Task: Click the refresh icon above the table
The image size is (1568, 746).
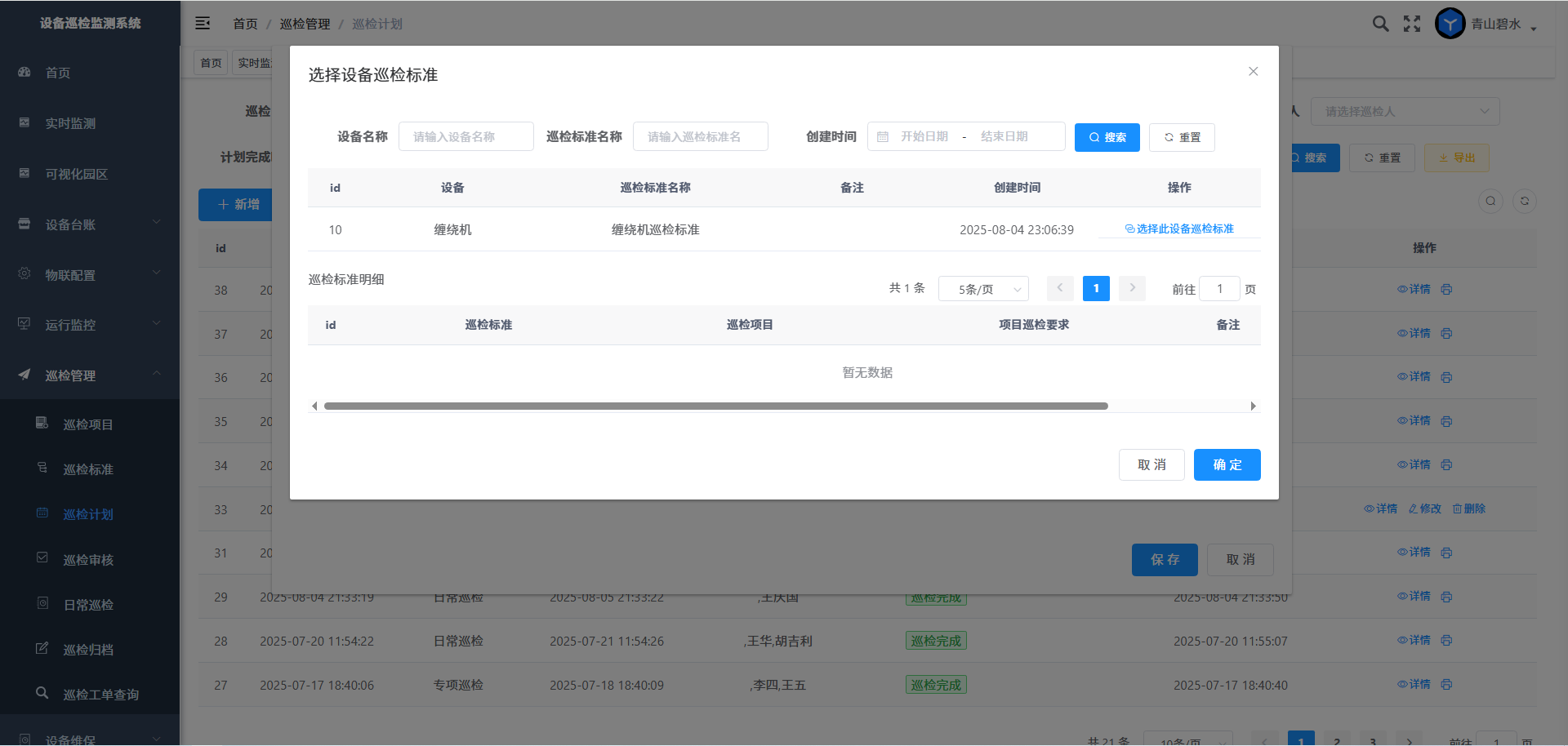Action: (x=1524, y=202)
